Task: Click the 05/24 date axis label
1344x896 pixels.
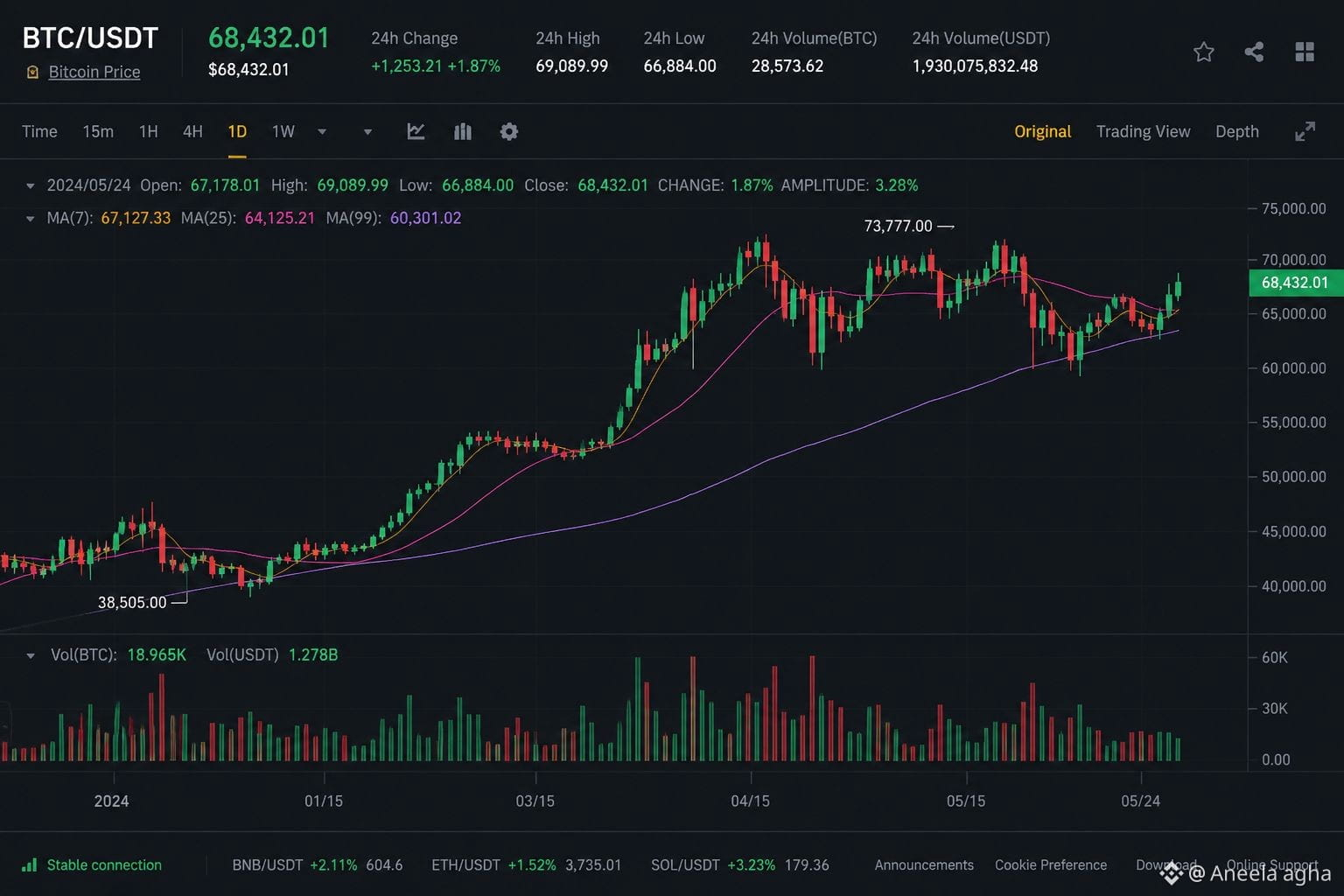Action: (1141, 801)
